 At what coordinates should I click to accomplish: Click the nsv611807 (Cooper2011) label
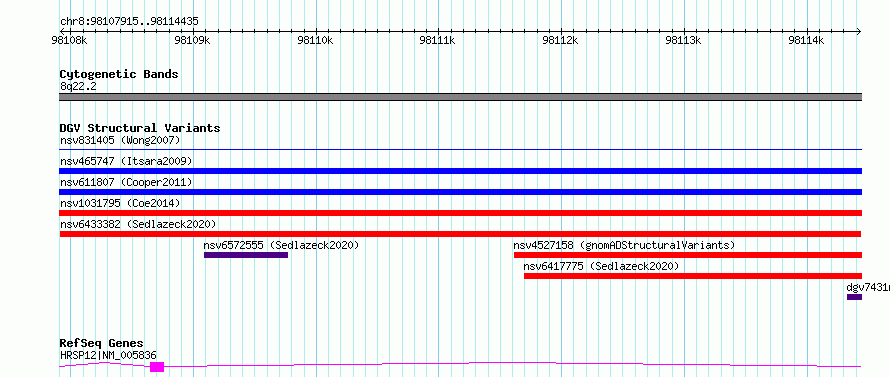point(126,182)
